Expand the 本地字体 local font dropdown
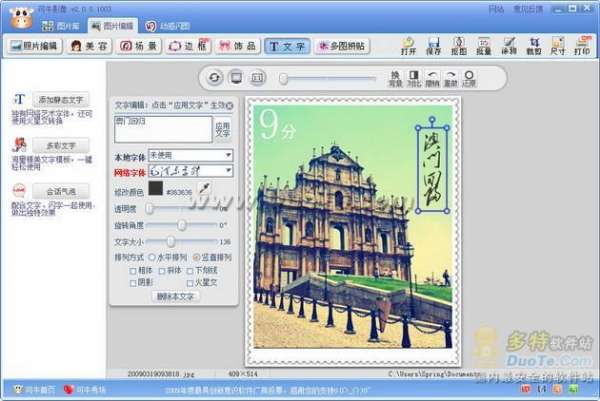 pyautogui.click(x=228, y=155)
